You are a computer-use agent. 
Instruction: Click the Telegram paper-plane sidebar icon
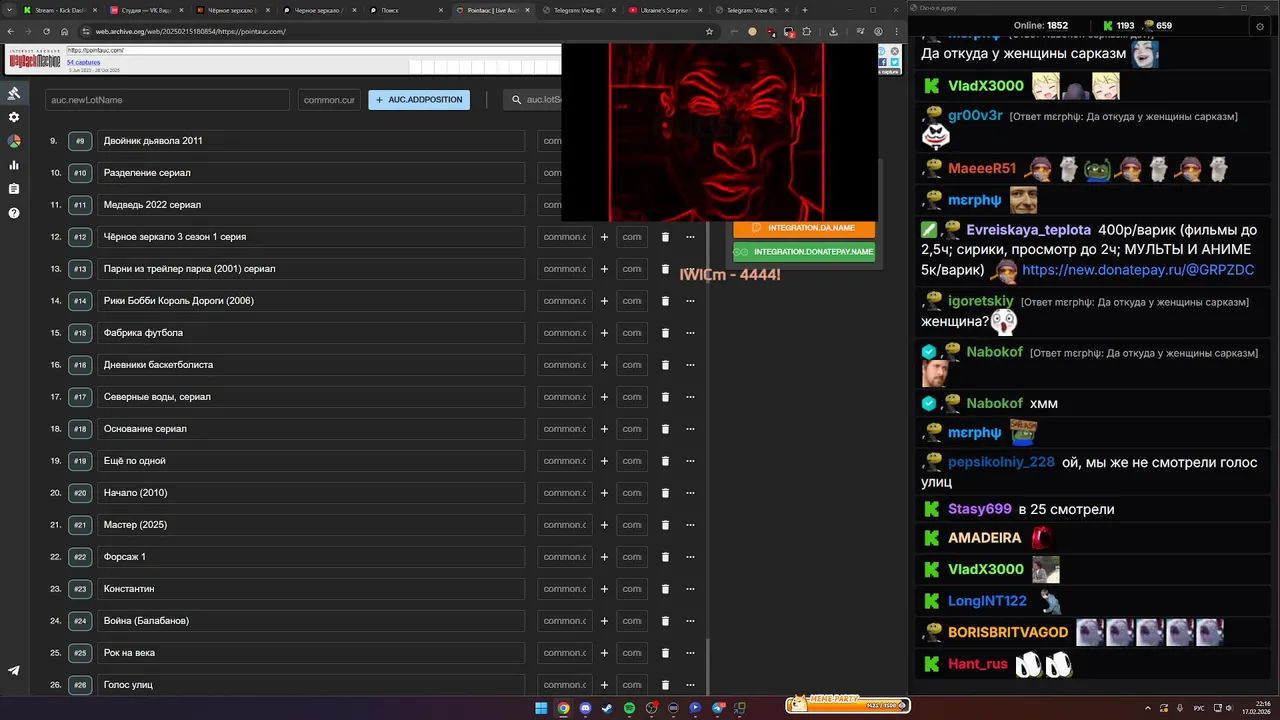pyautogui.click(x=14, y=671)
